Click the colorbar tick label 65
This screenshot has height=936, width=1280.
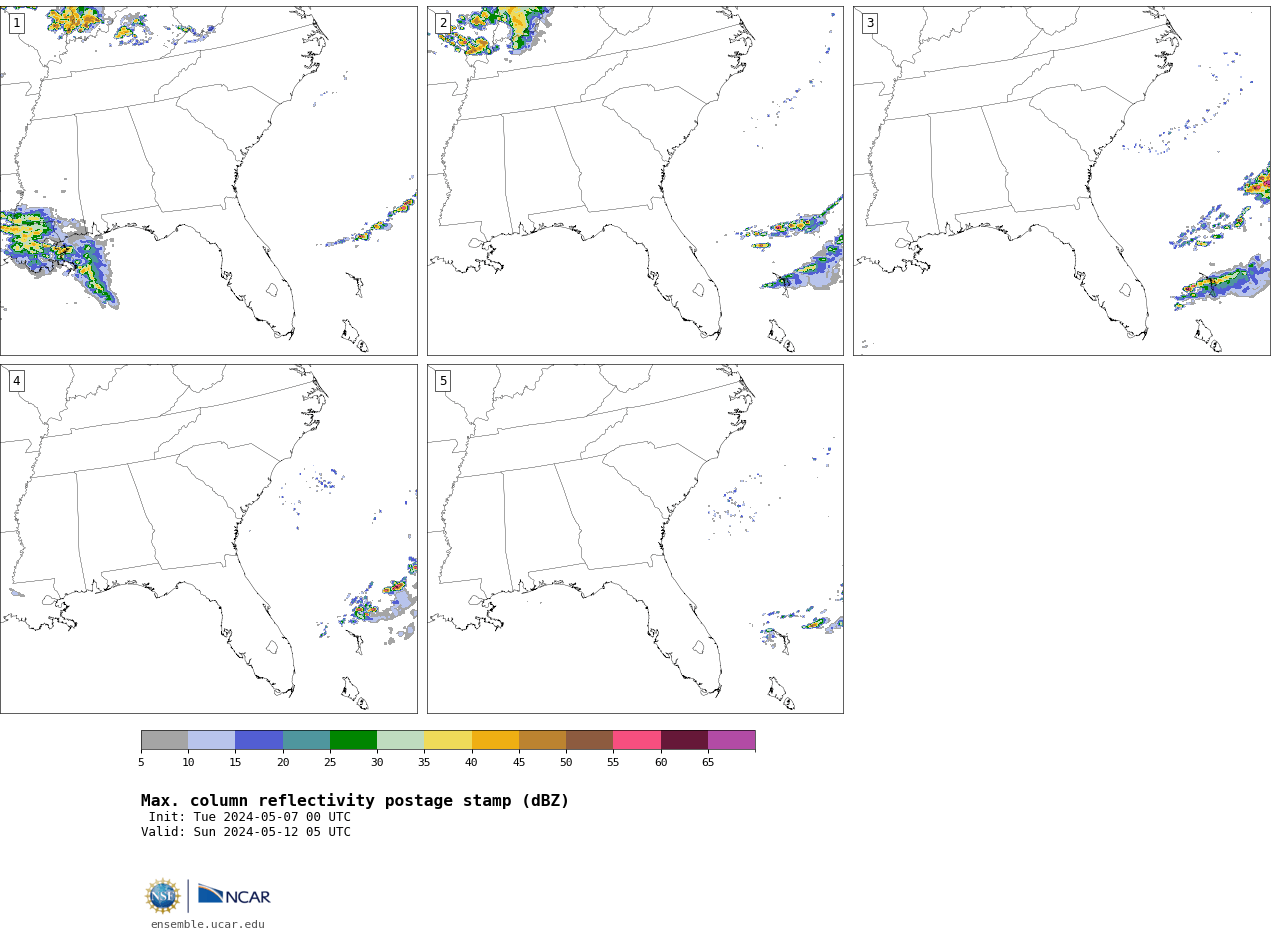tap(708, 762)
